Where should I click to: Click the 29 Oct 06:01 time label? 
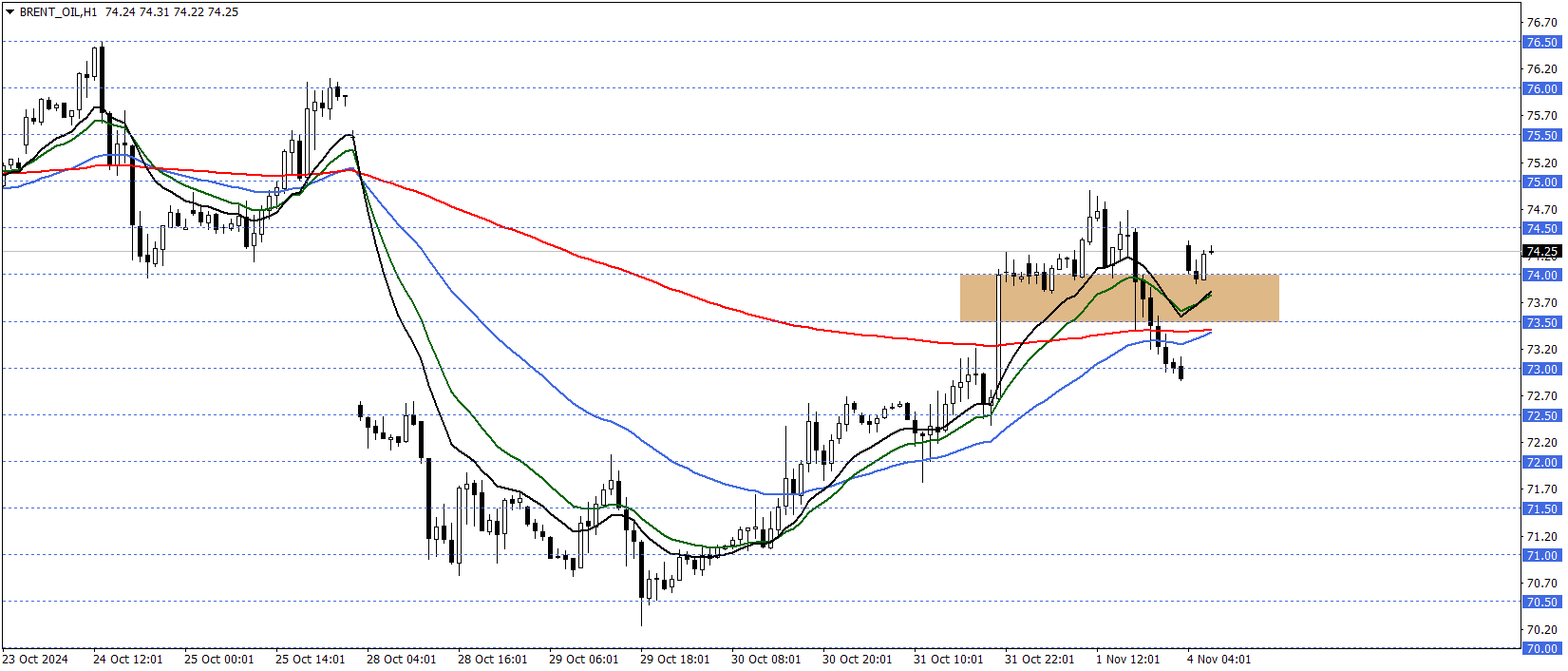(x=583, y=659)
